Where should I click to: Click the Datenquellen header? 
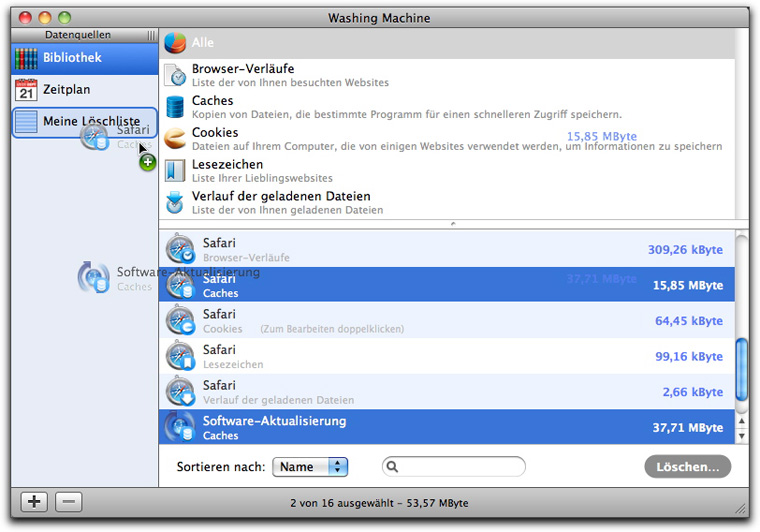coord(78,35)
